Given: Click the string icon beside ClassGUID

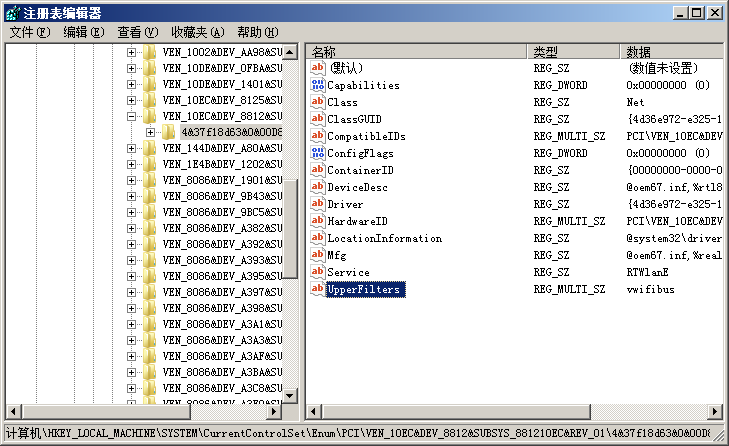Looking at the screenshot, I should (x=318, y=119).
